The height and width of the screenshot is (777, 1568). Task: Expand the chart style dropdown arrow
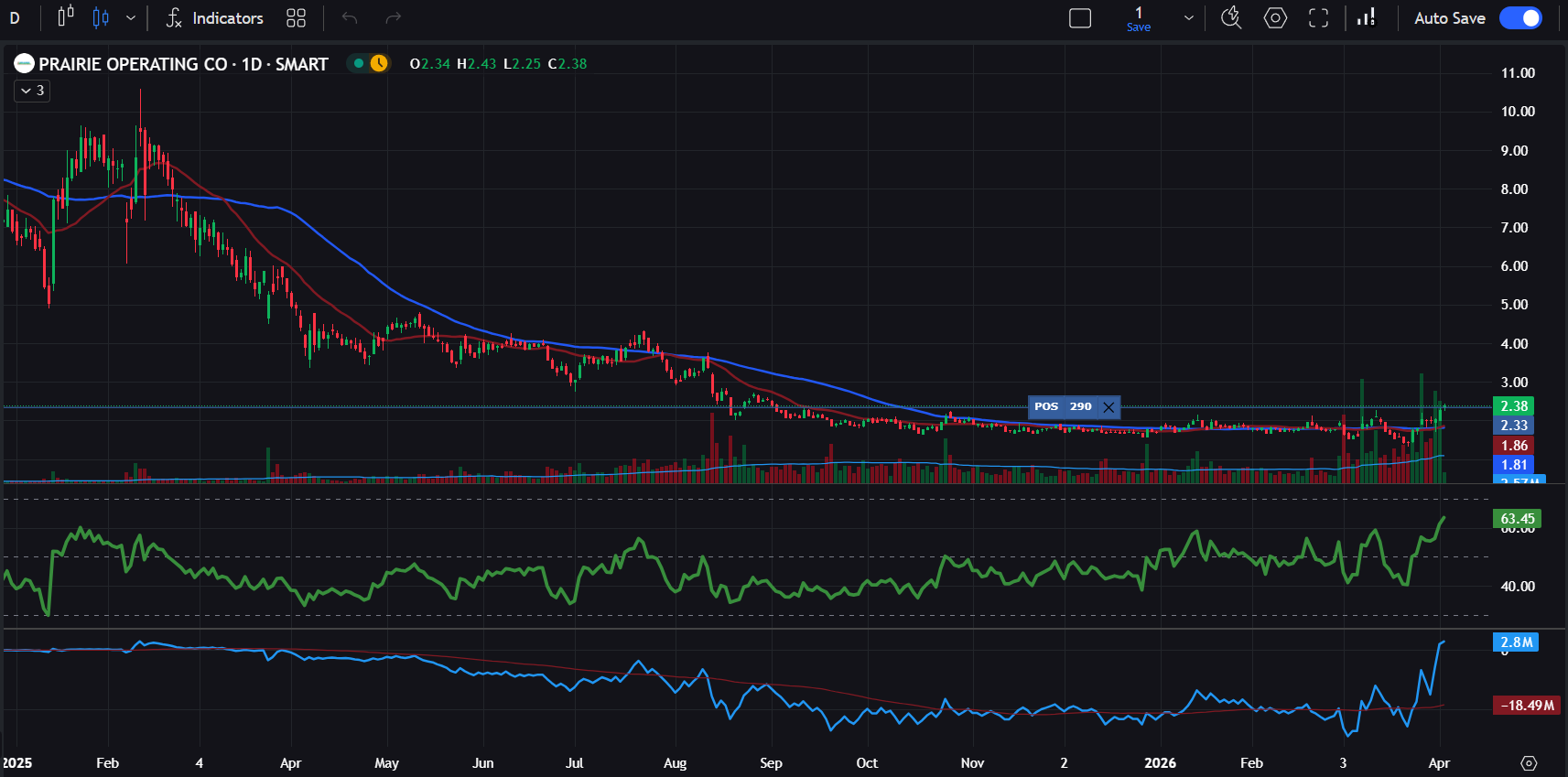(x=131, y=17)
